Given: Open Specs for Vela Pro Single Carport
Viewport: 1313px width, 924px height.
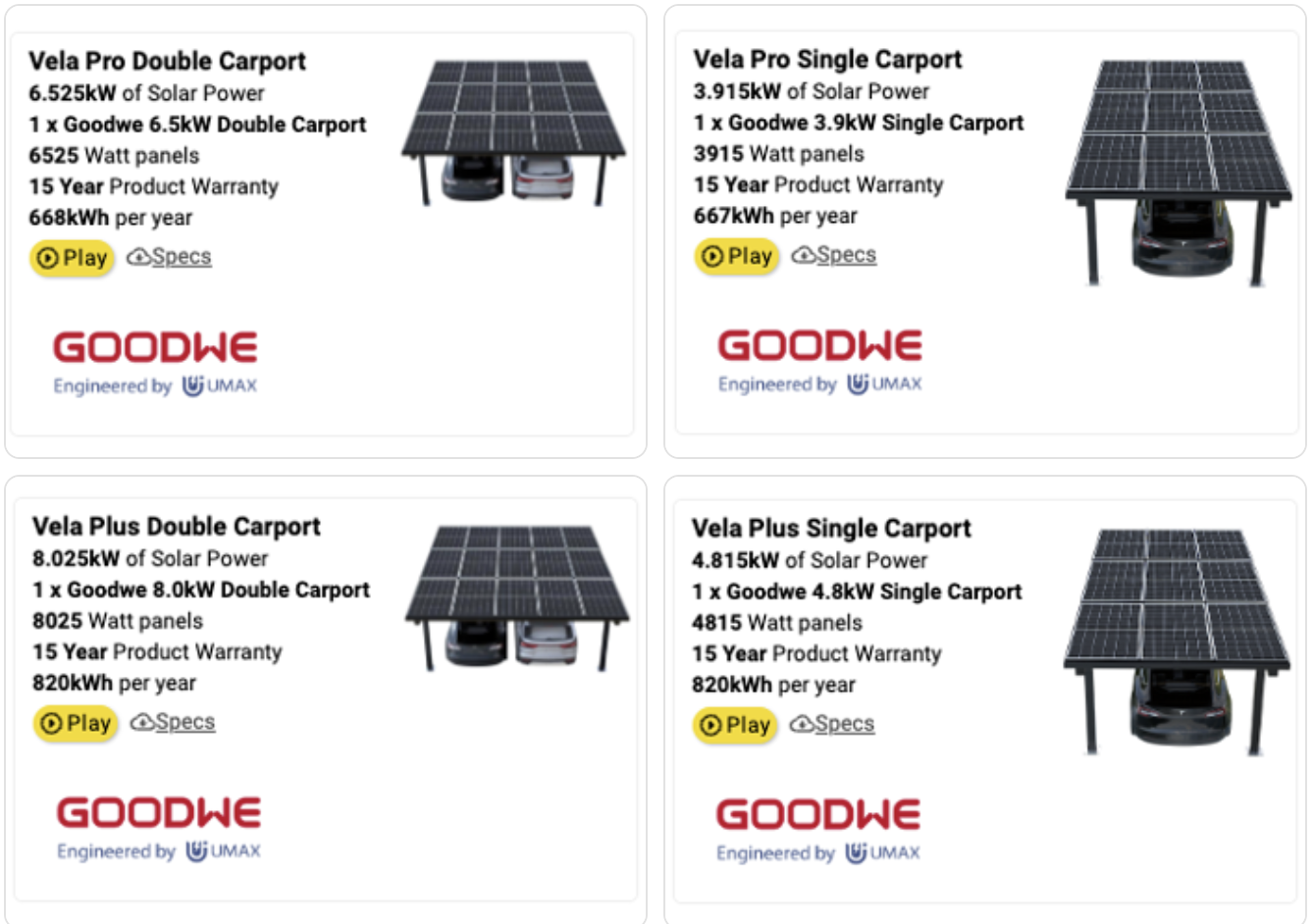Looking at the screenshot, I should [x=834, y=255].
